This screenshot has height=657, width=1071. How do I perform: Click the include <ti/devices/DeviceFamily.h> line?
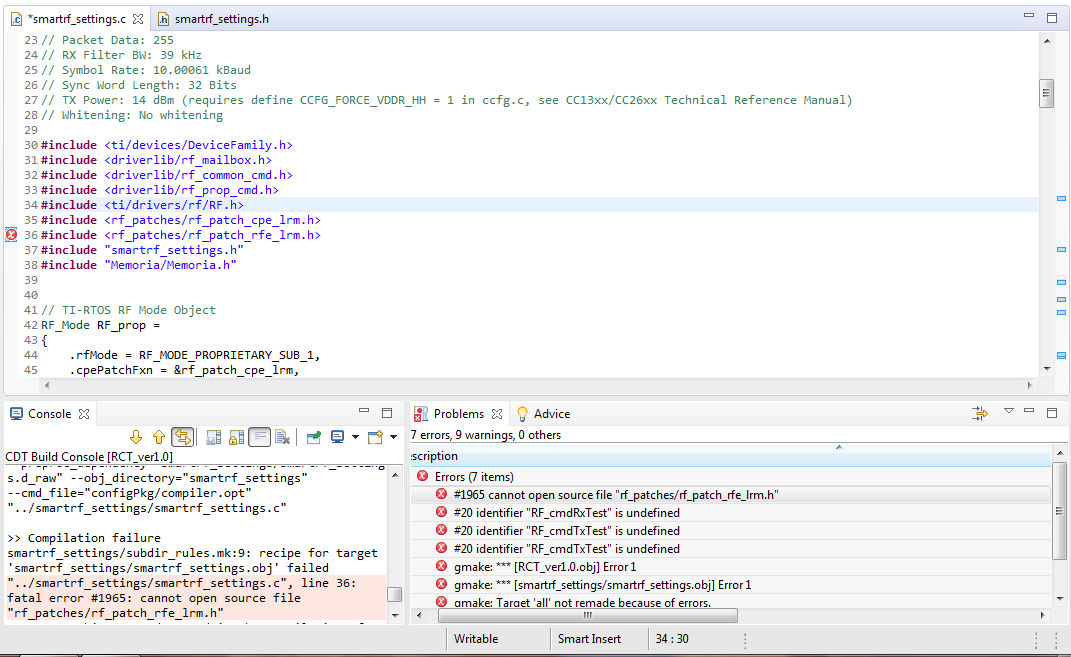pyautogui.click(x=167, y=145)
